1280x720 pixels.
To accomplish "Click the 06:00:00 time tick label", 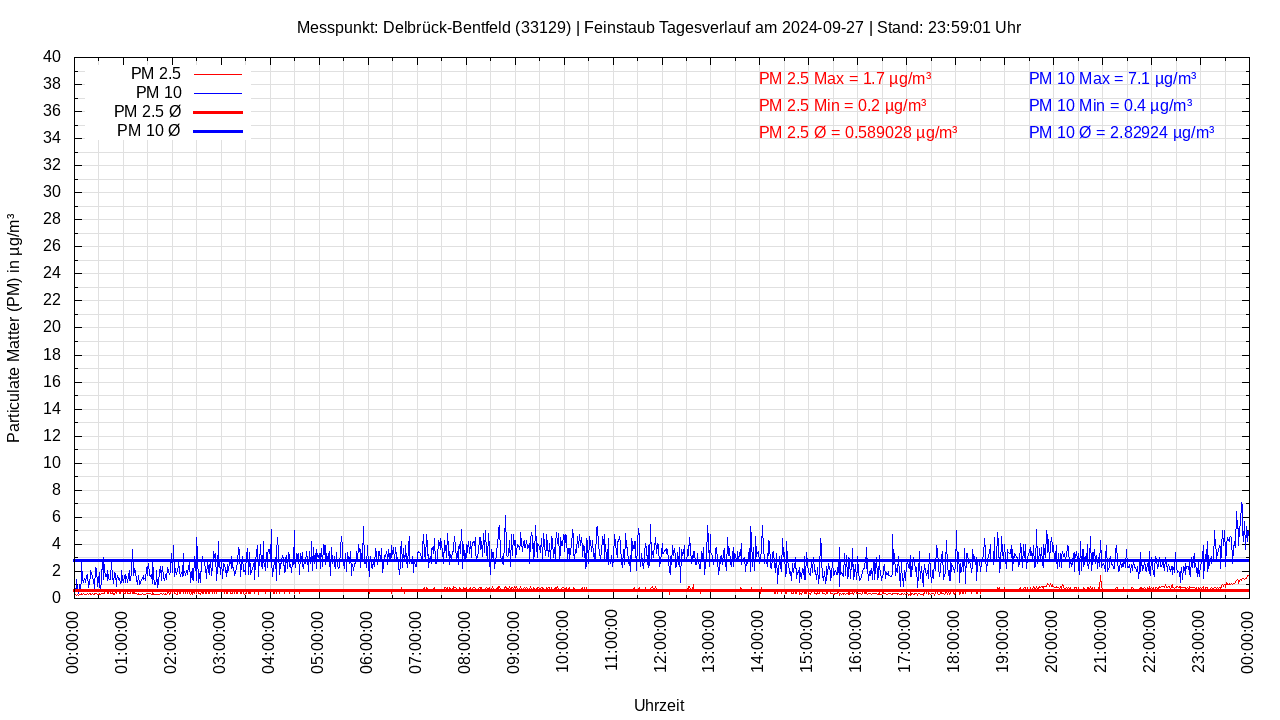I will click(367, 641).
